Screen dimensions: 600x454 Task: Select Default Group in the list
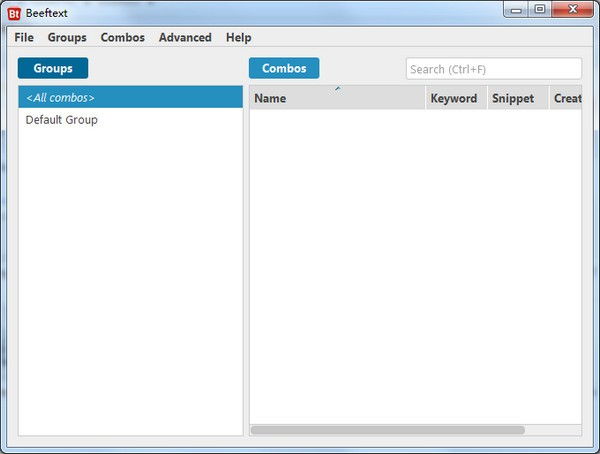(x=130, y=120)
